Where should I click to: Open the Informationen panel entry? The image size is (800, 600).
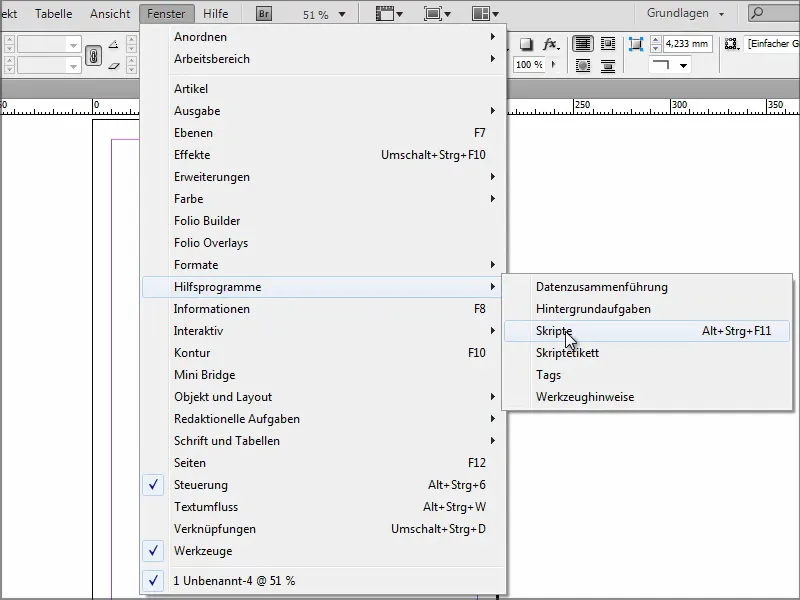coord(323,309)
